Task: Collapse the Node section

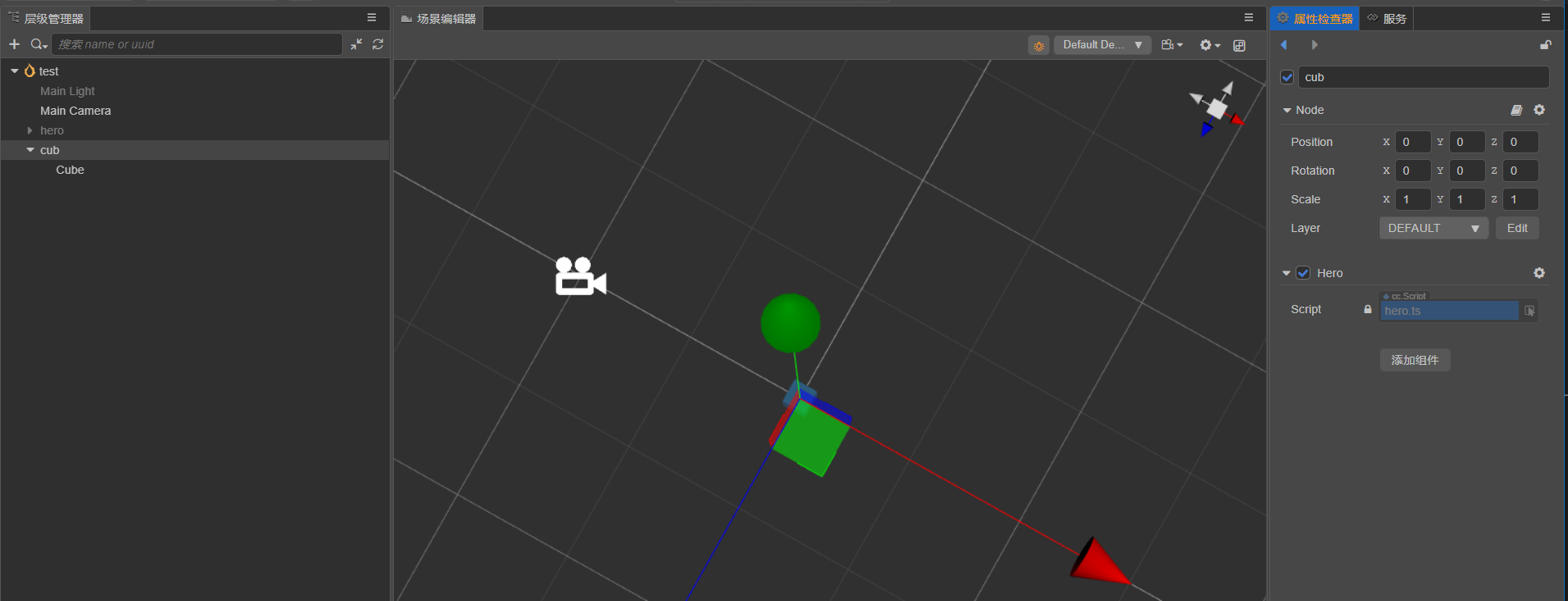Action: point(1287,110)
